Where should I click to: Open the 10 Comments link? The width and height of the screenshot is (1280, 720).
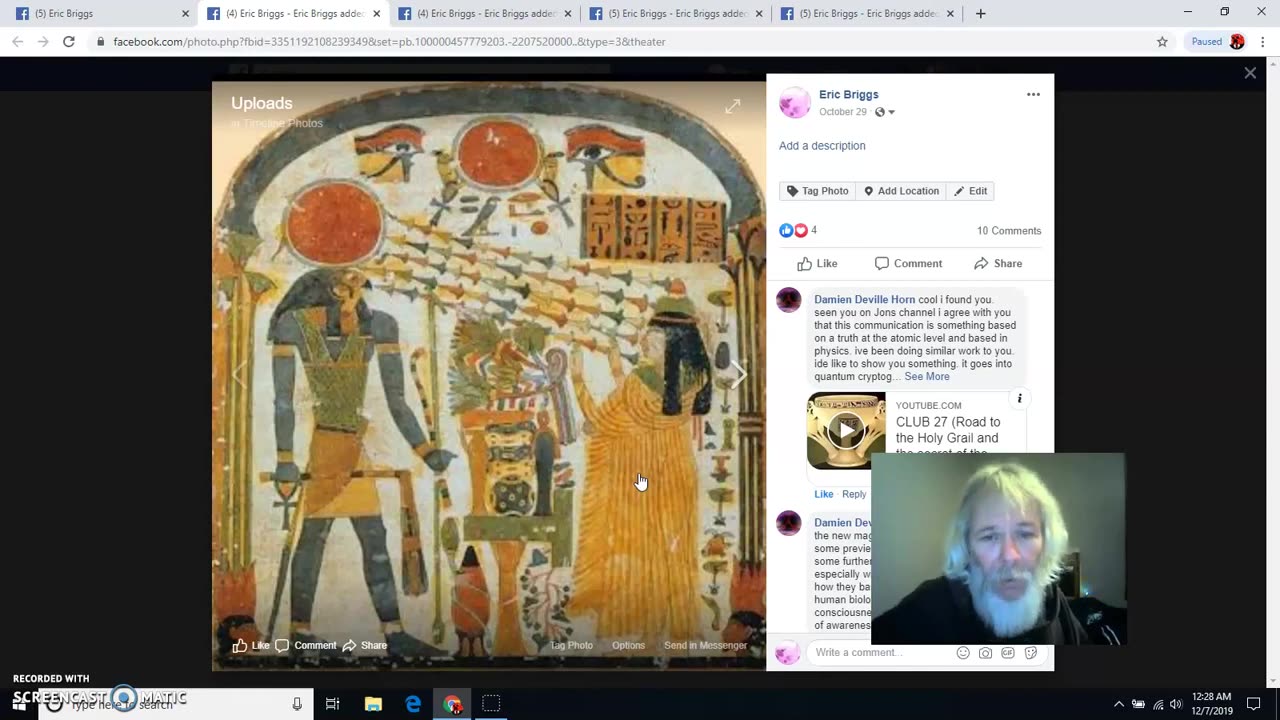(1009, 231)
